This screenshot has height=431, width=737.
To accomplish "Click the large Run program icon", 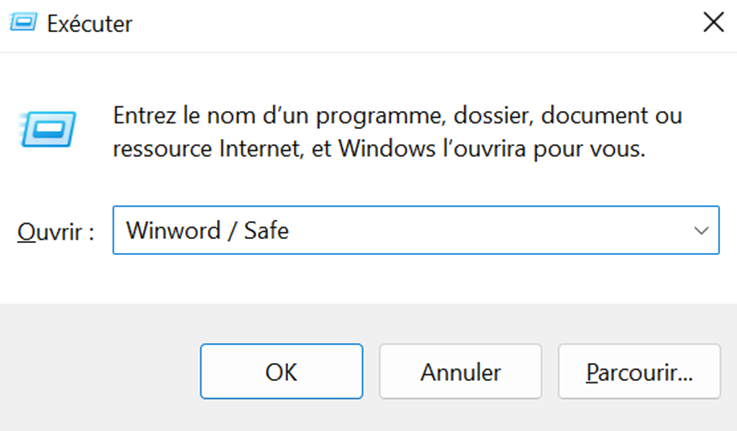I will point(47,129).
